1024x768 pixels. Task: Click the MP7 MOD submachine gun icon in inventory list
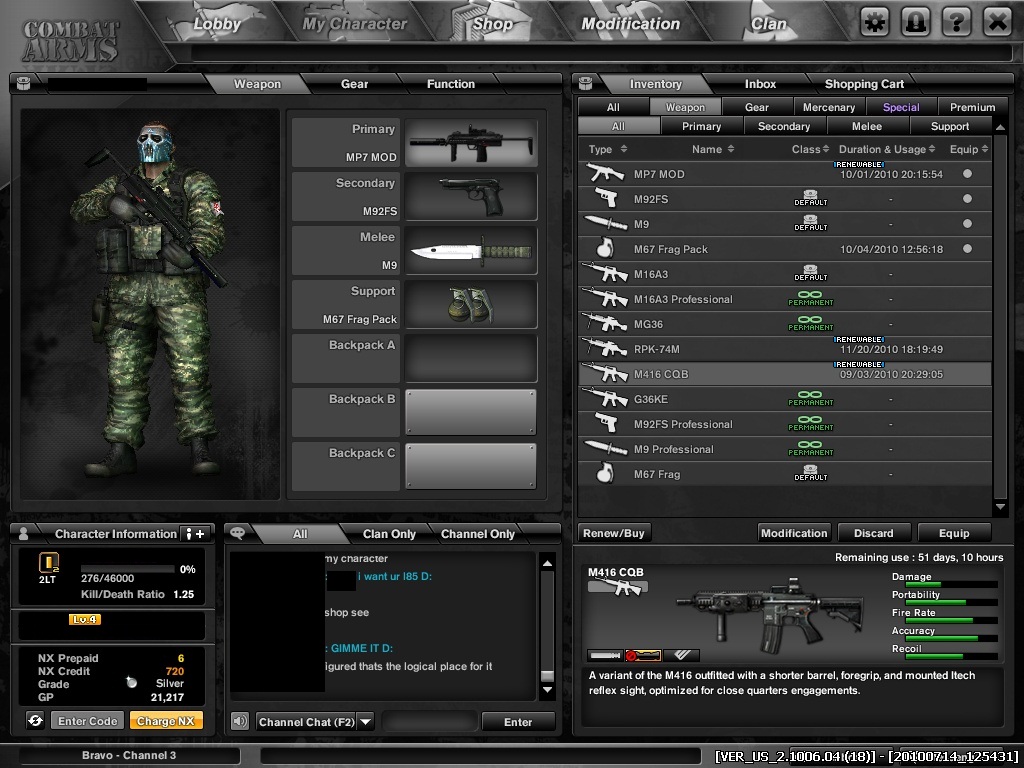(605, 173)
